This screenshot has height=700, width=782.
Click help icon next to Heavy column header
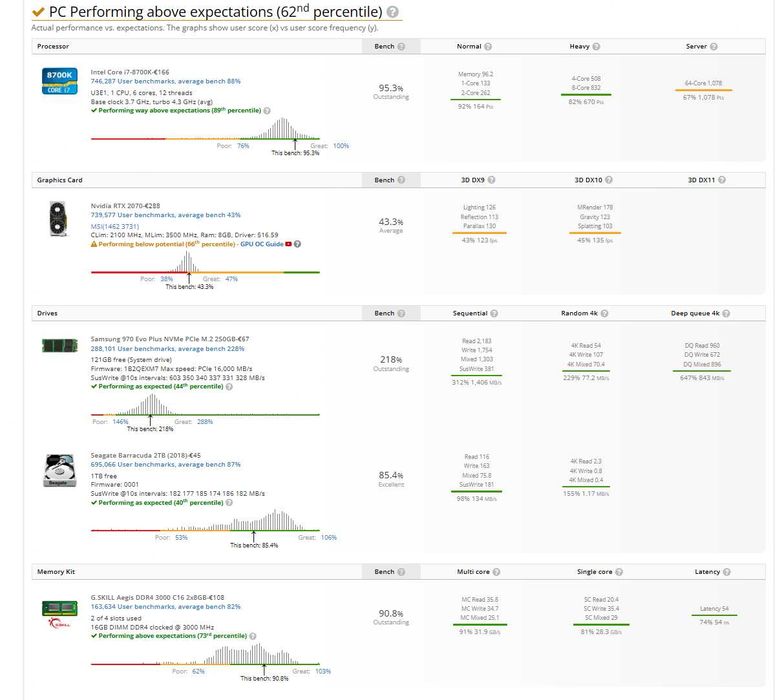[596, 46]
